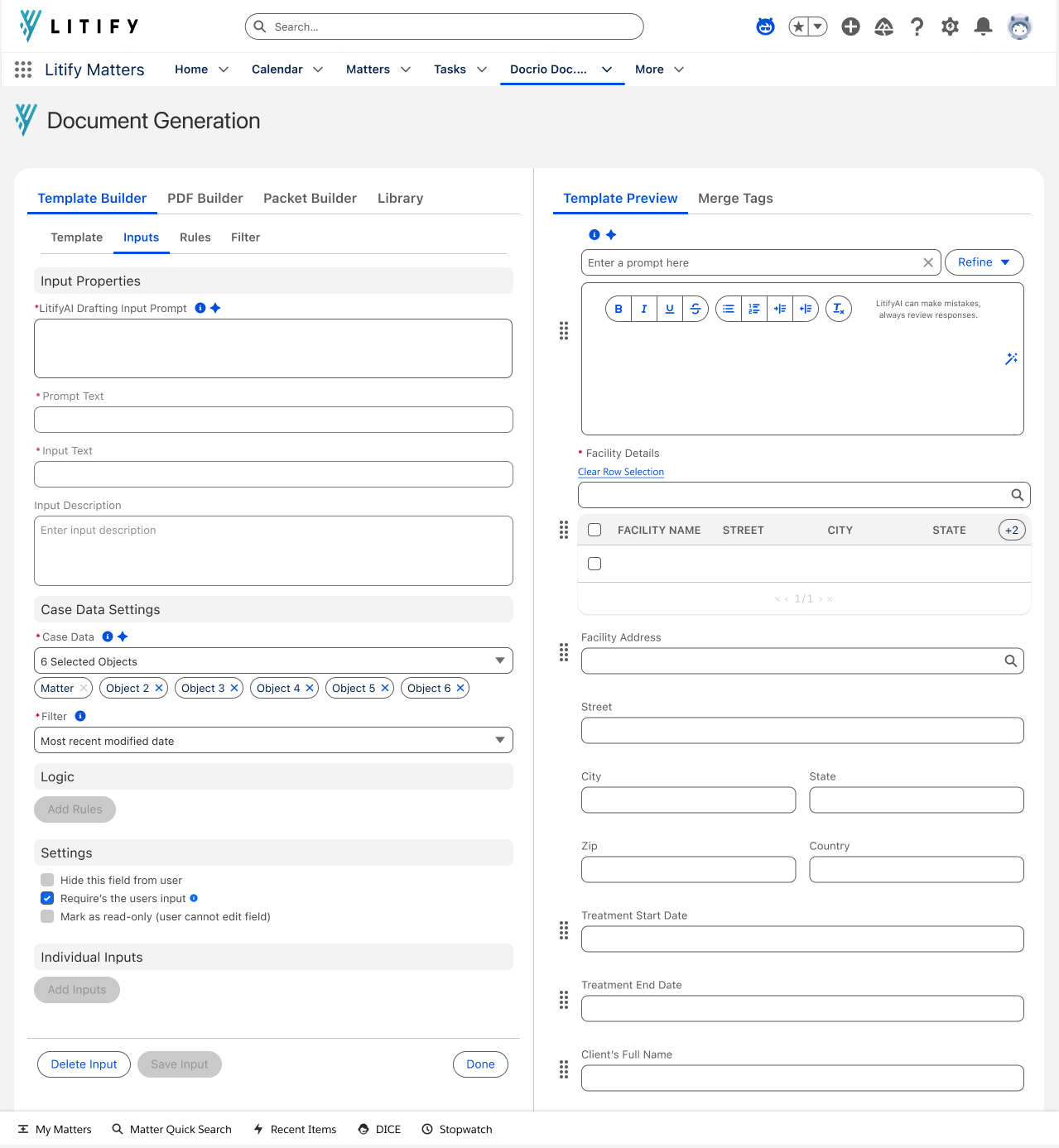This screenshot has width=1059, height=1148.
Task: Open the setup gear menu
Action: click(950, 26)
